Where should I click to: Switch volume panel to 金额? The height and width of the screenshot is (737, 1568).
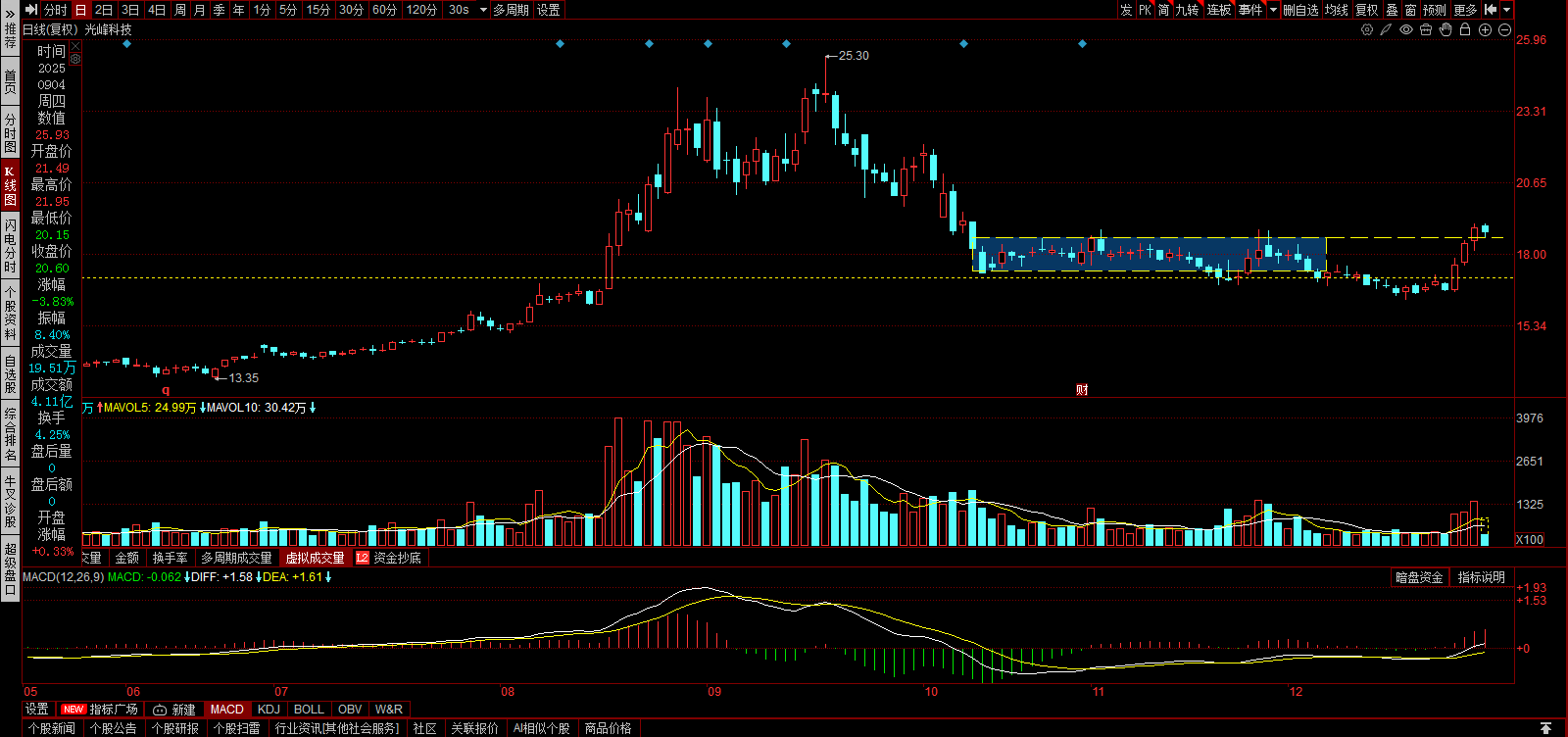(x=127, y=558)
